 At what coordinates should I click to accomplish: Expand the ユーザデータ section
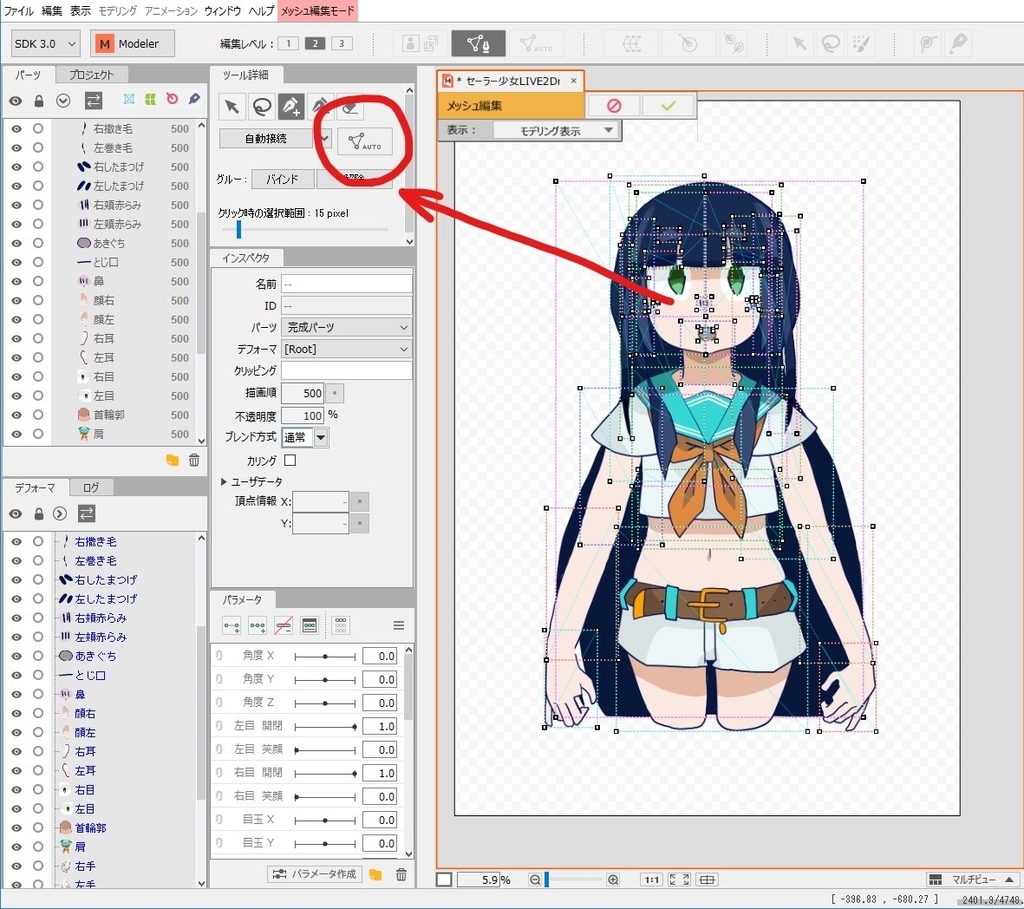(x=224, y=481)
